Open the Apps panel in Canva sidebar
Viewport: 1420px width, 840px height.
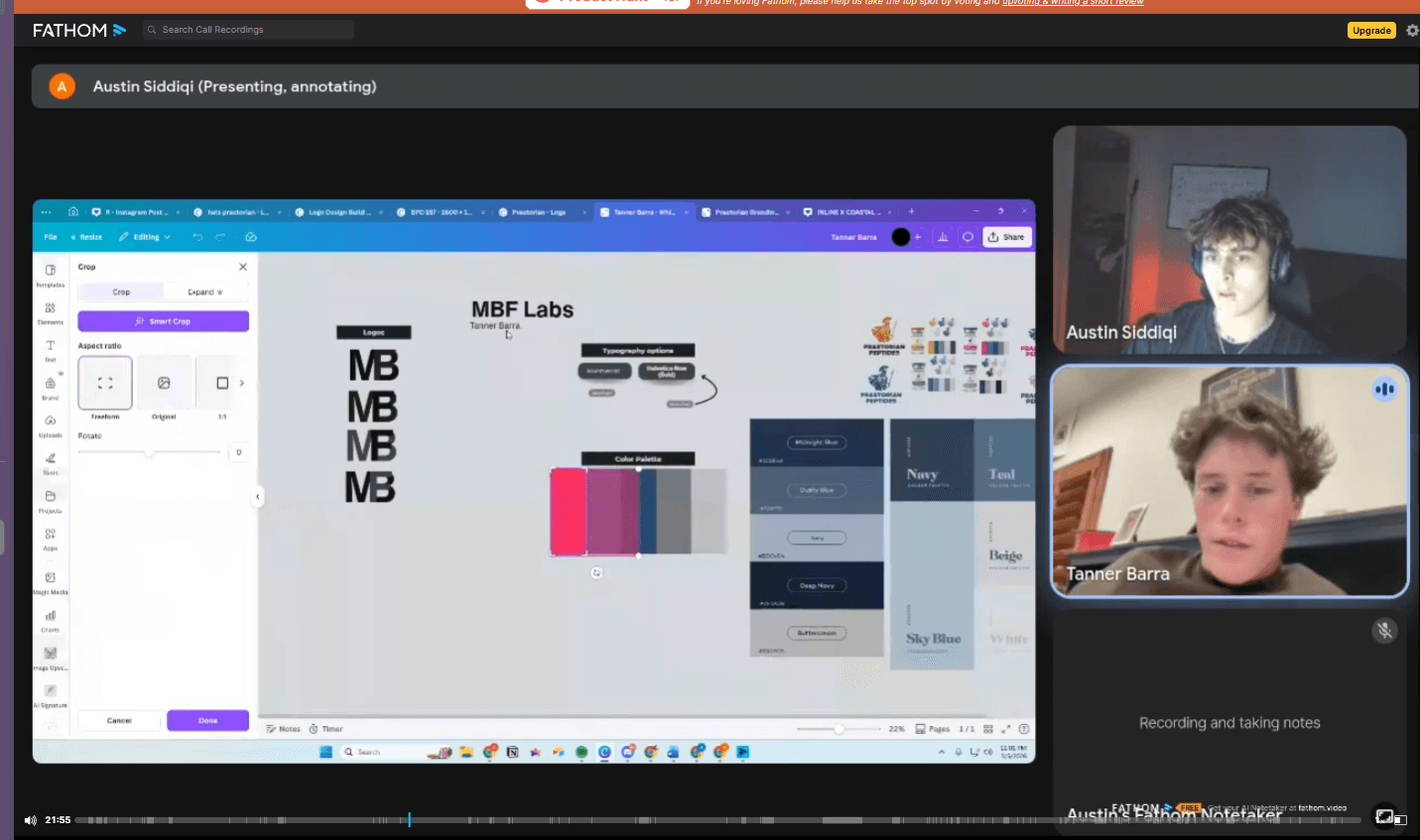(x=51, y=539)
